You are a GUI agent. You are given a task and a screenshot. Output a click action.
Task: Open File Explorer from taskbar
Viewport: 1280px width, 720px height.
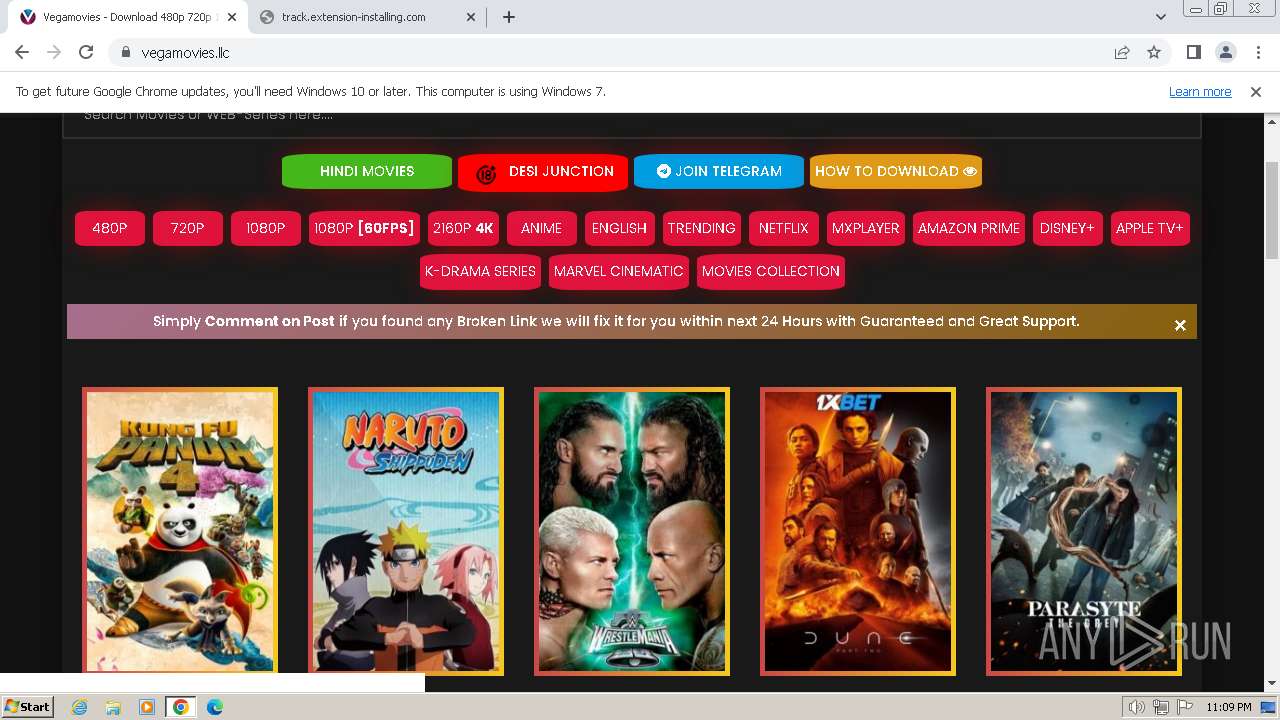113,707
